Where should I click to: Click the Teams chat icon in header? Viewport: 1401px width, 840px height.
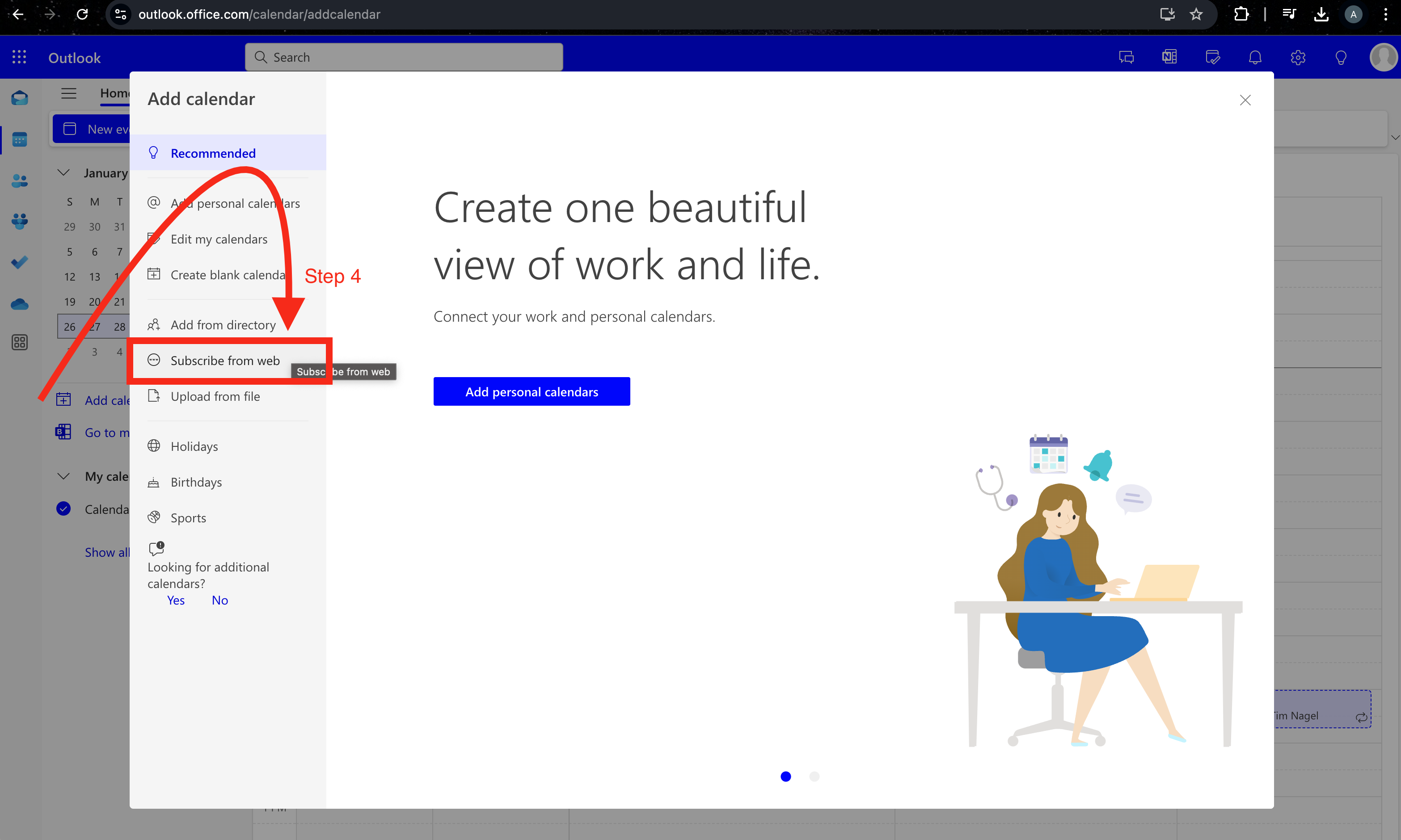point(1127,57)
